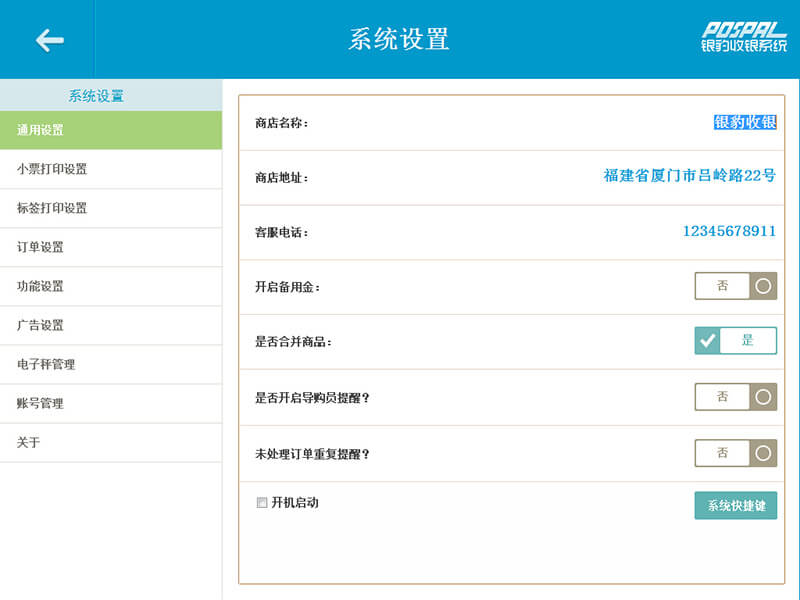Open 广告设置 from the sidebar

click(110, 325)
